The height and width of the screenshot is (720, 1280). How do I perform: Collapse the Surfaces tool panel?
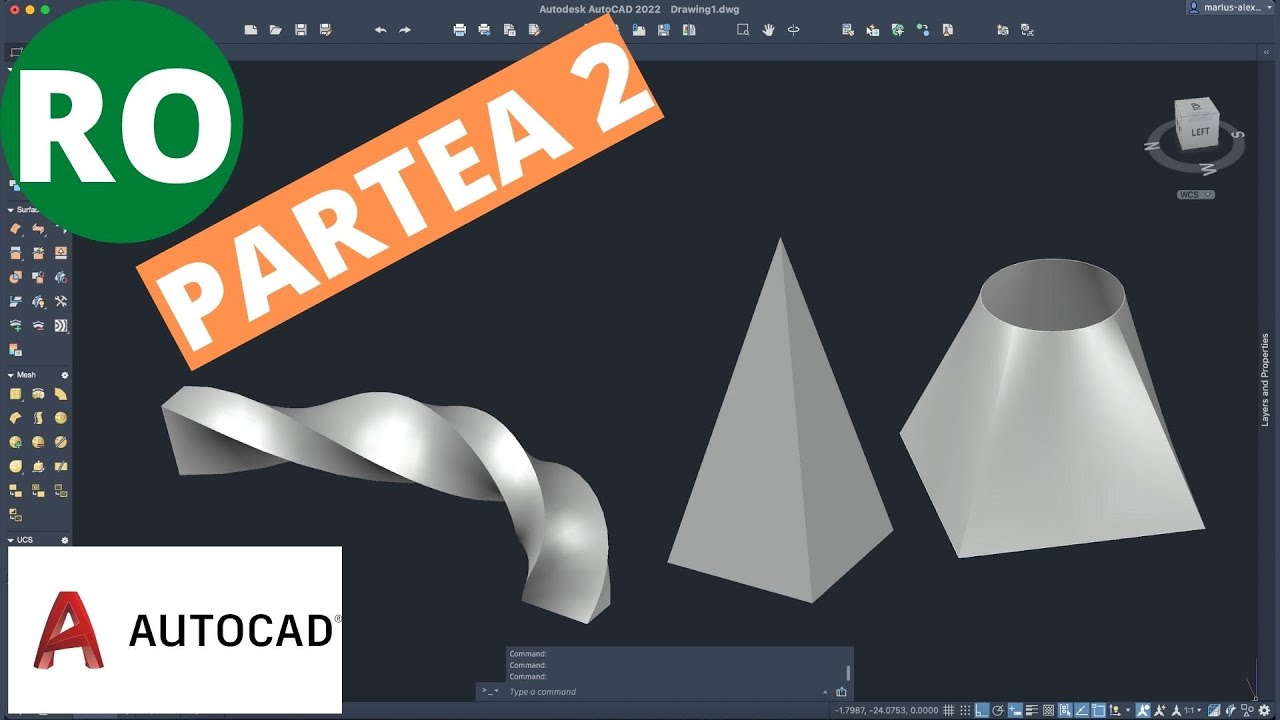click(11, 210)
